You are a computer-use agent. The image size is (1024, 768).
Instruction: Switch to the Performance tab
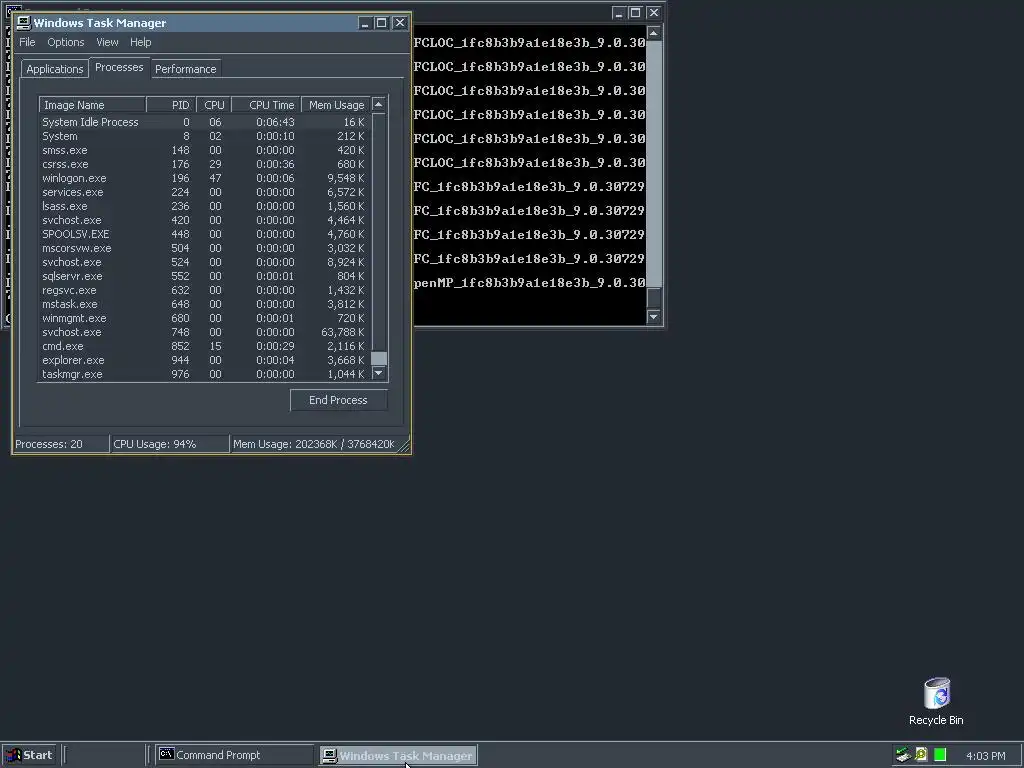(185, 69)
